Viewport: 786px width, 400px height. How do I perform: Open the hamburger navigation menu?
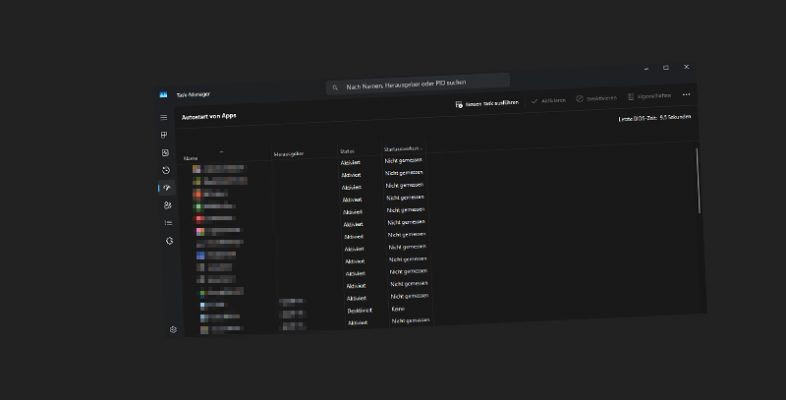coord(163,117)
